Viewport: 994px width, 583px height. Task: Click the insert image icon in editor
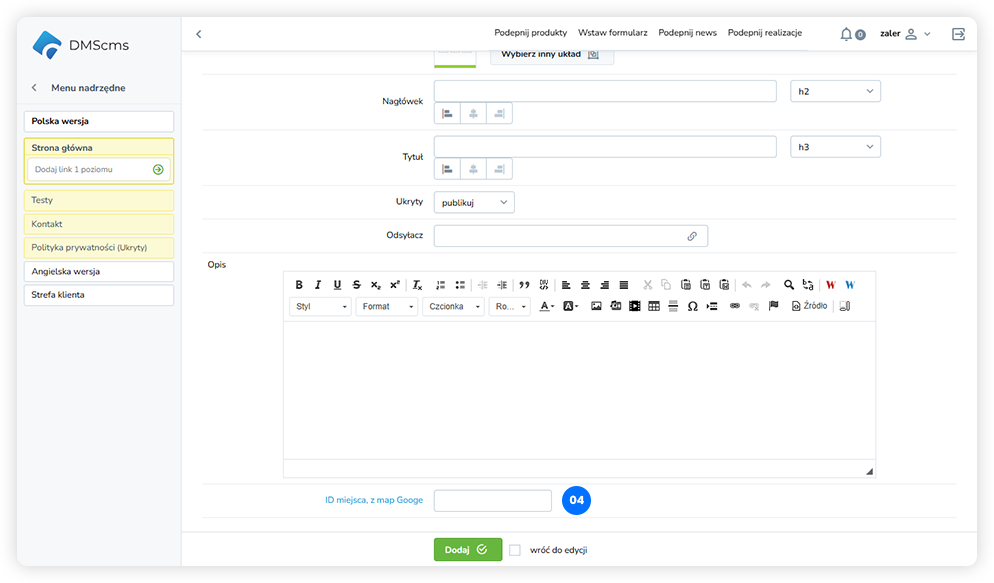coord(597,306)
